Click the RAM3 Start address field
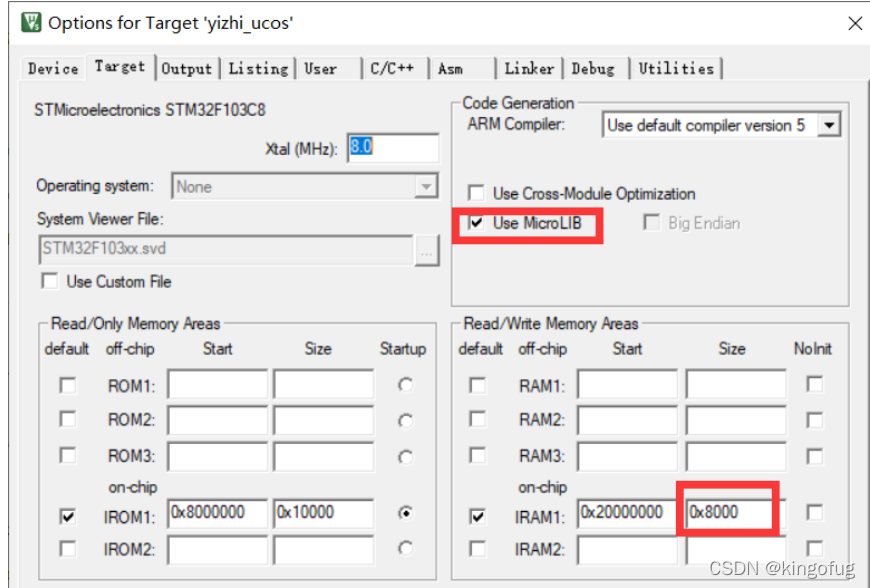The height and width of the screenshot is (588, 870). coord(628,457)
